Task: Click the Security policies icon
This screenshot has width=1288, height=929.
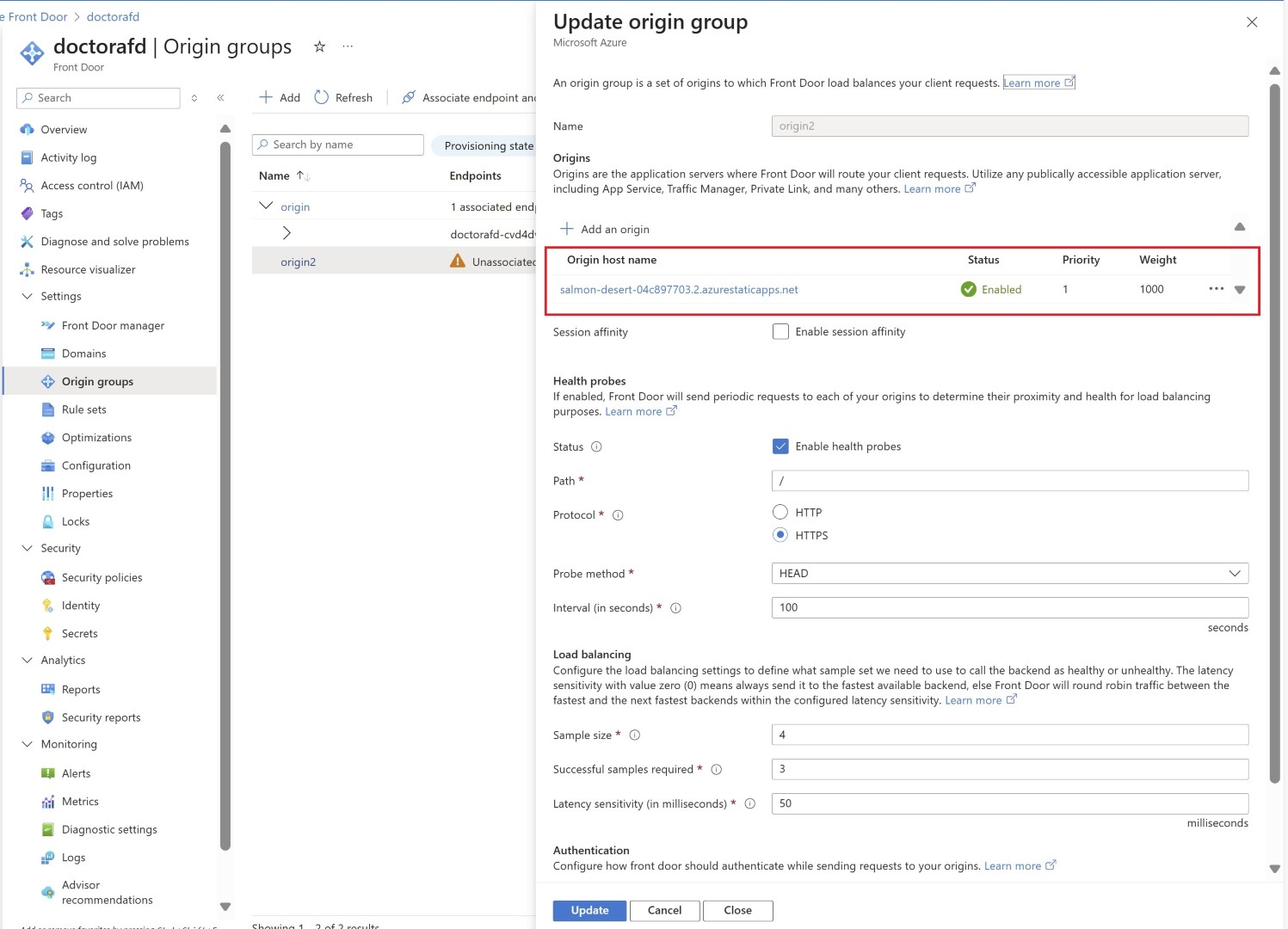Action: point(48,577)
